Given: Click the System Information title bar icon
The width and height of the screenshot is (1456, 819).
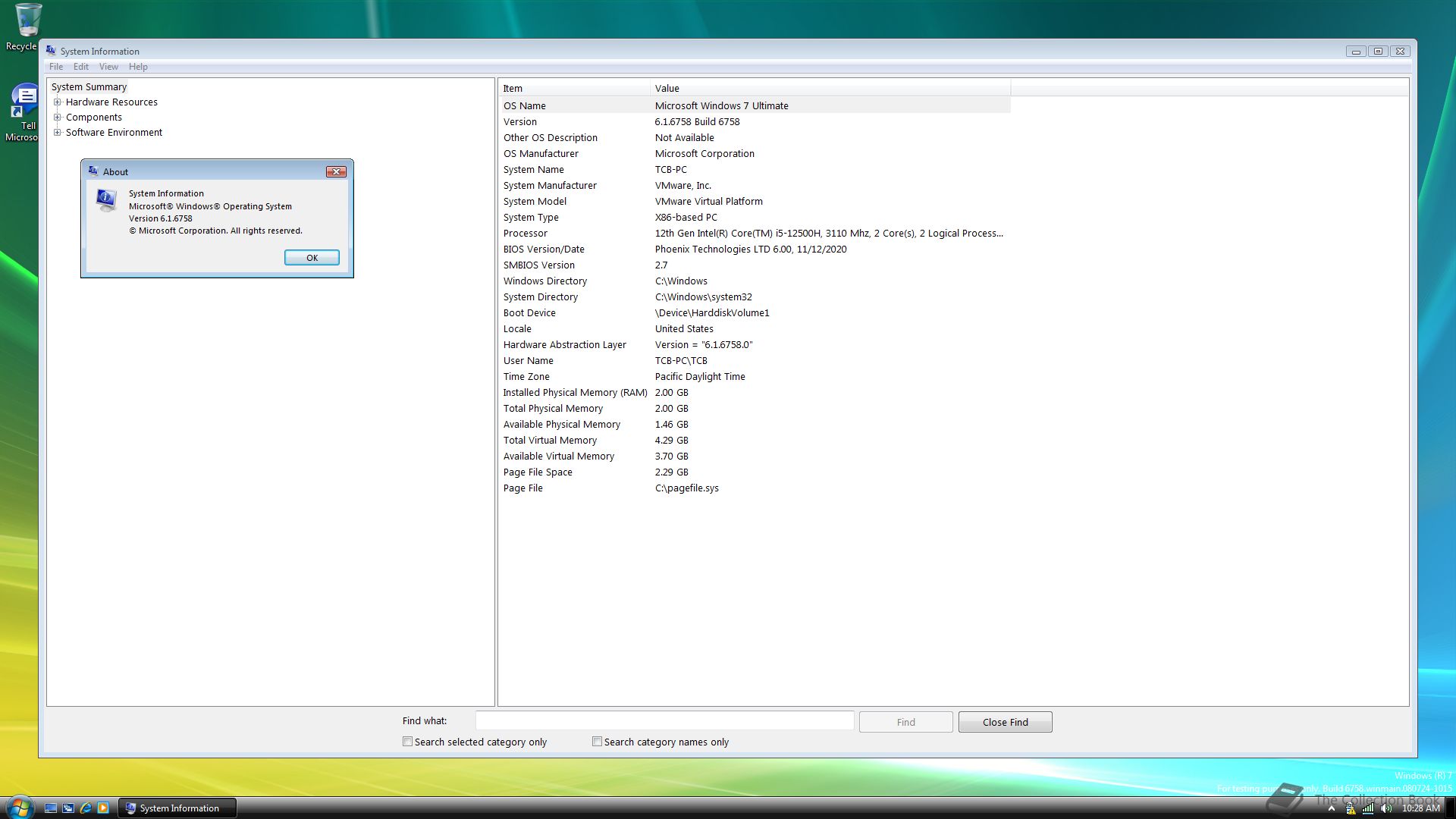Looking at the screenshot, I should click(51, 51).
